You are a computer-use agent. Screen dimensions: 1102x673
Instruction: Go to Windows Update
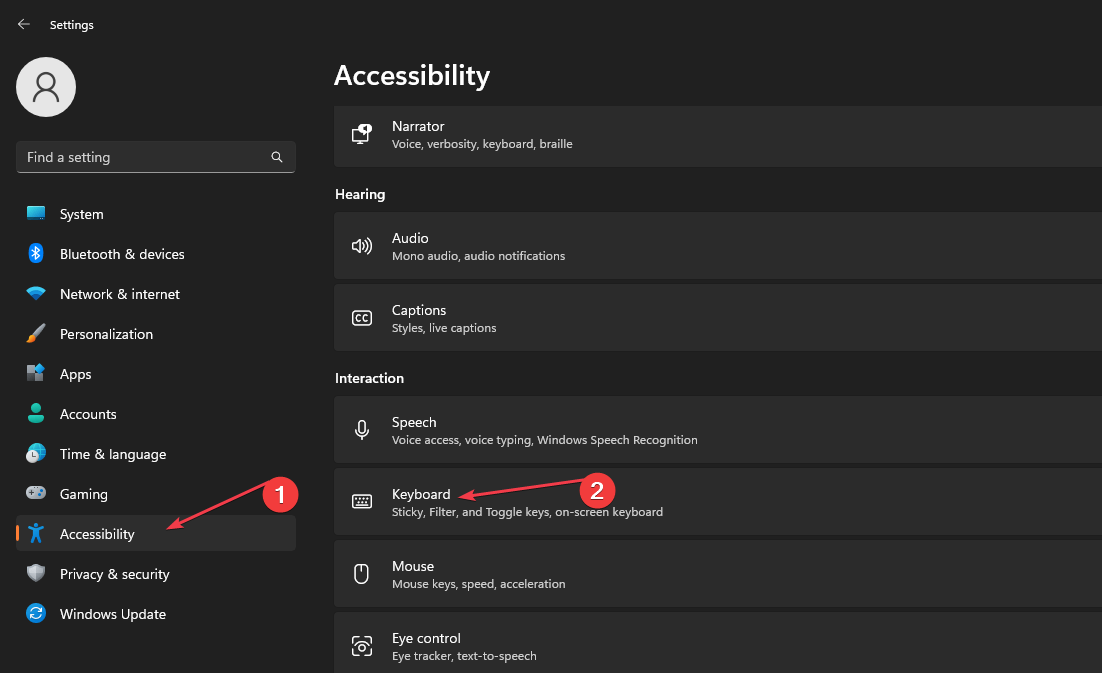156,614
